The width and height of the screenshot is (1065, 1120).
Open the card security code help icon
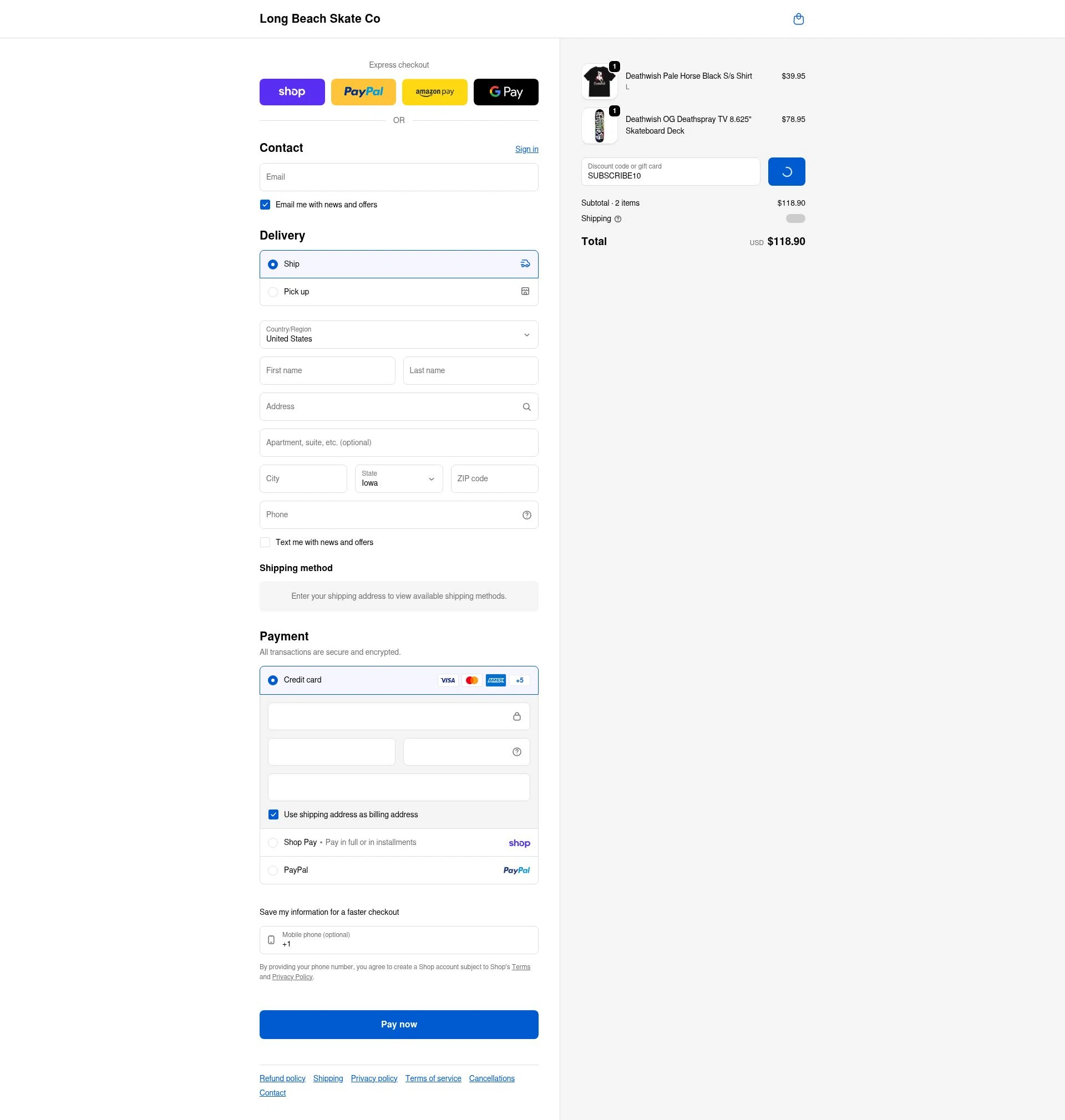[x=516, y=751]
